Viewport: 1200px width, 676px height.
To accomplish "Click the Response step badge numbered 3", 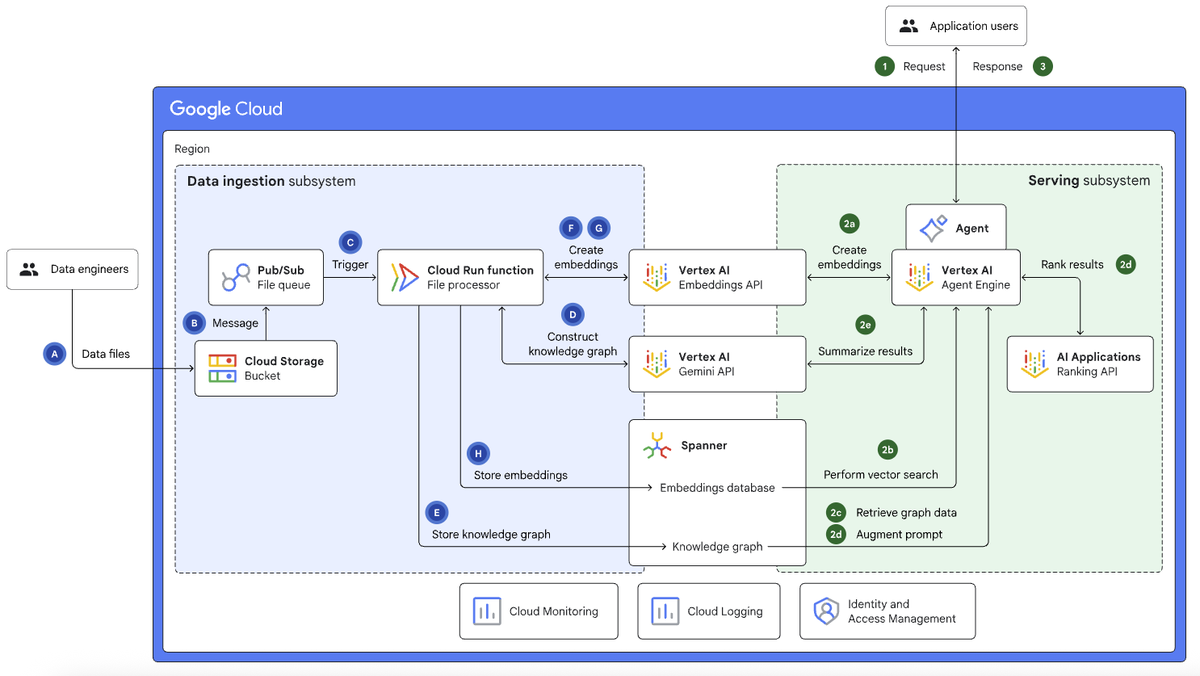I will [1043, 66].
